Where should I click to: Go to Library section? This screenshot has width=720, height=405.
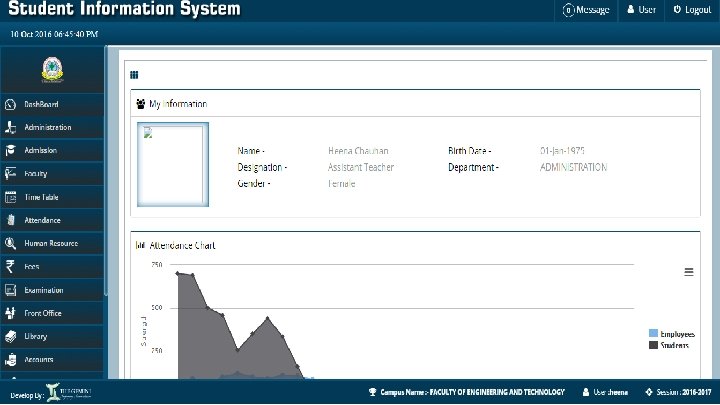coord(52,336)
